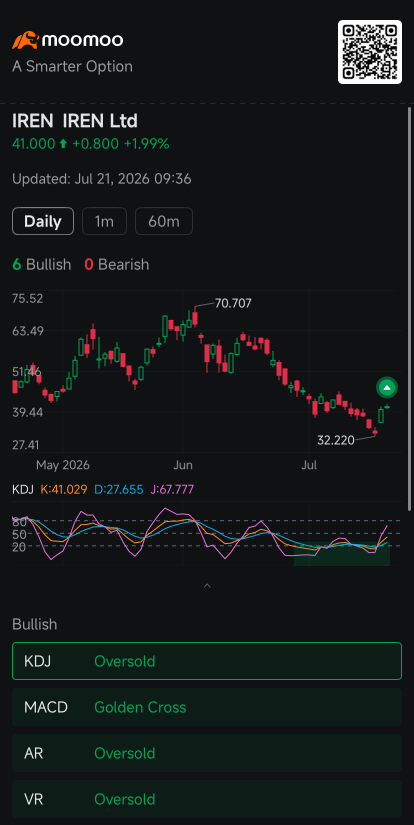Screen dimensions: 414x825
Task: Click the vertical scrollbar on the right
Action: click(x=410, y=308)
